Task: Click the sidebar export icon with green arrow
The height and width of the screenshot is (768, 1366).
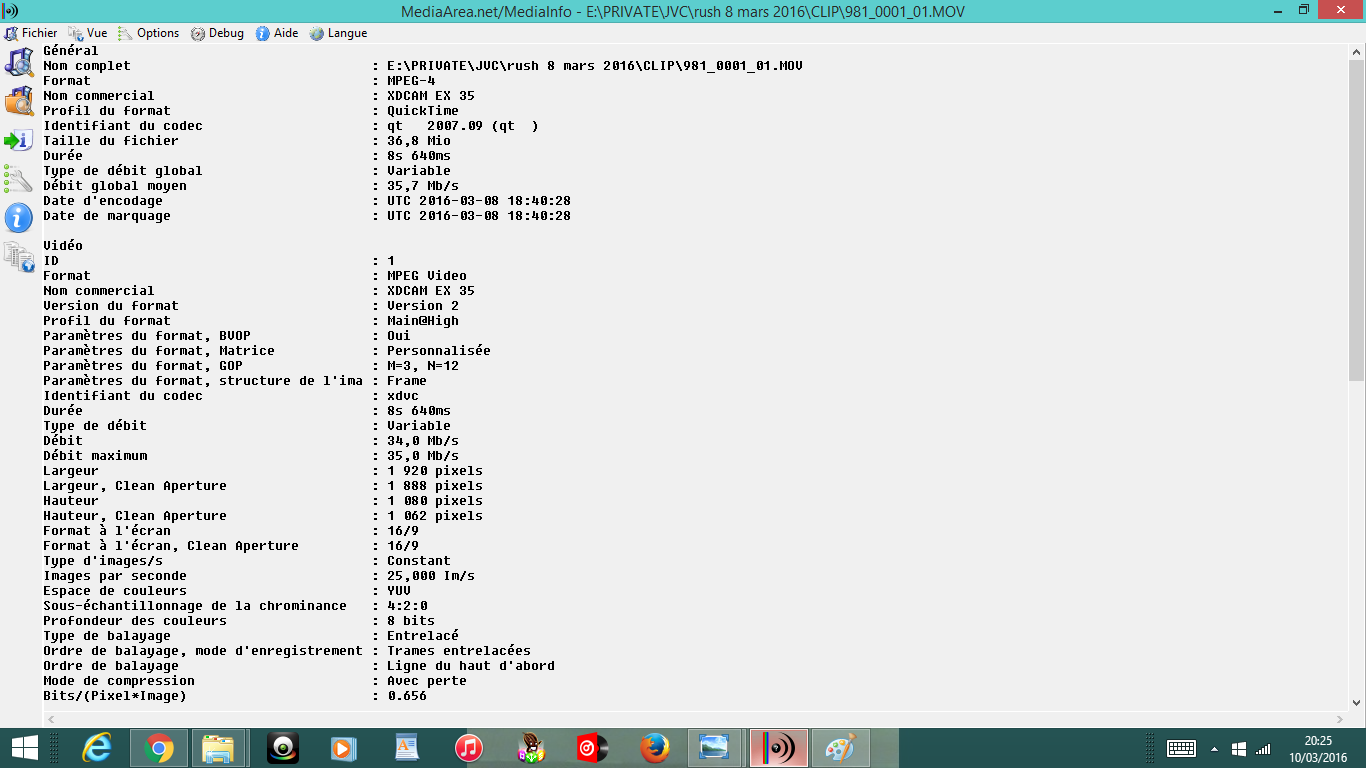Action: (x=19, y=140)
